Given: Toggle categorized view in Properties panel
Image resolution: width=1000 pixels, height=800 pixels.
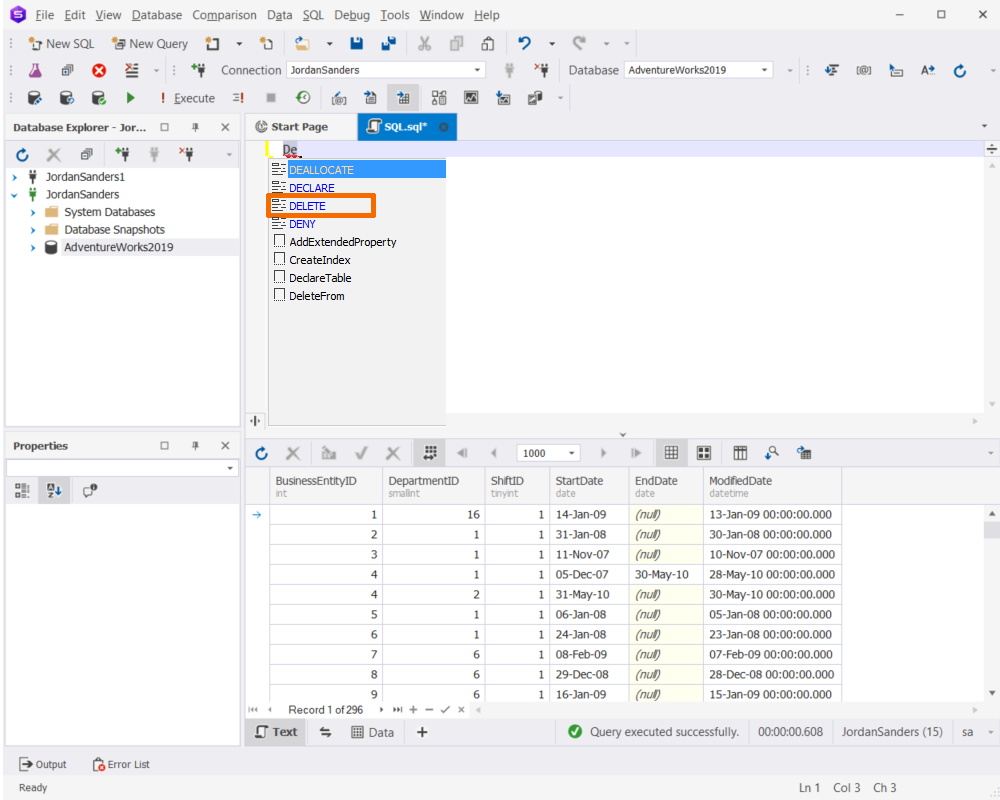Looking at the screenshot, I should 22,491.
